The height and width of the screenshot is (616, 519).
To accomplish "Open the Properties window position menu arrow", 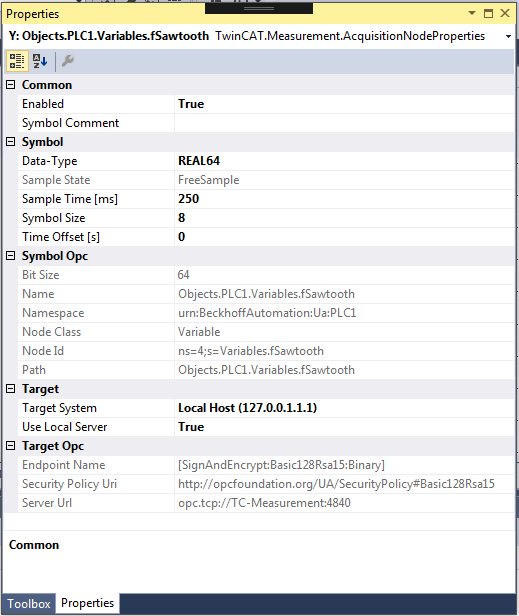I will tap(472, 14).
